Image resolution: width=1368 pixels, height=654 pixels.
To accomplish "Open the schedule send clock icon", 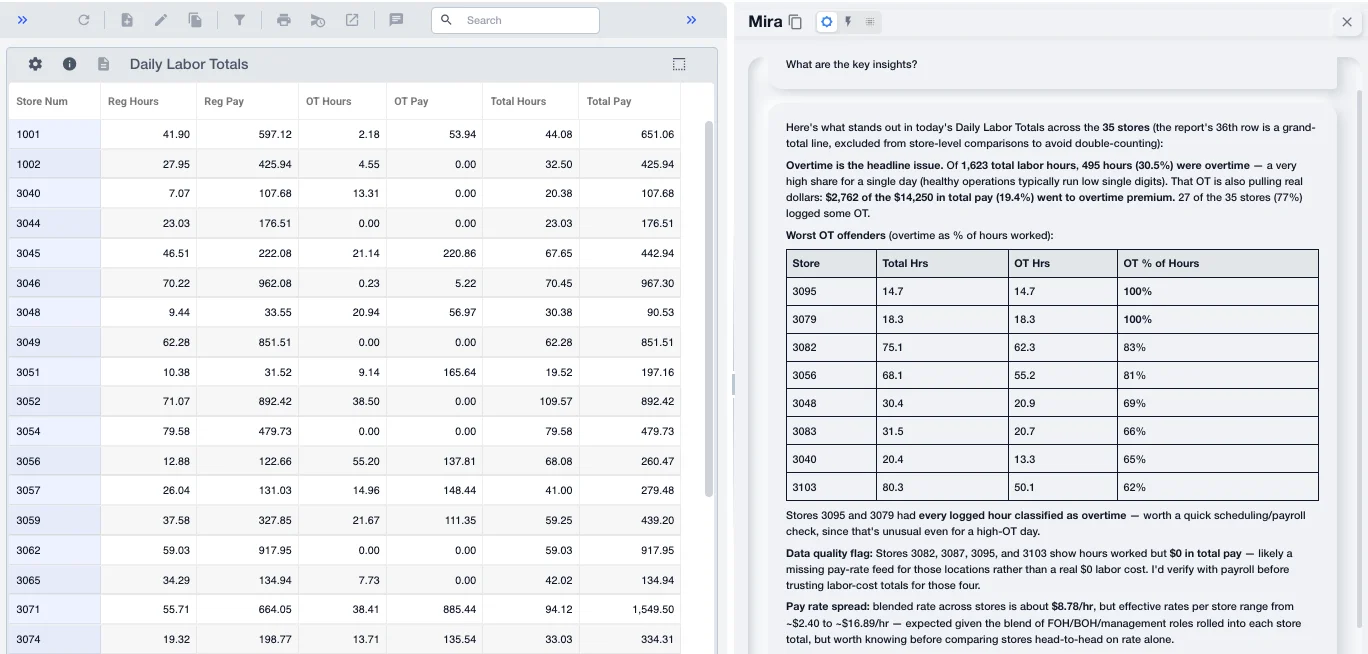I will pos(318,20).
